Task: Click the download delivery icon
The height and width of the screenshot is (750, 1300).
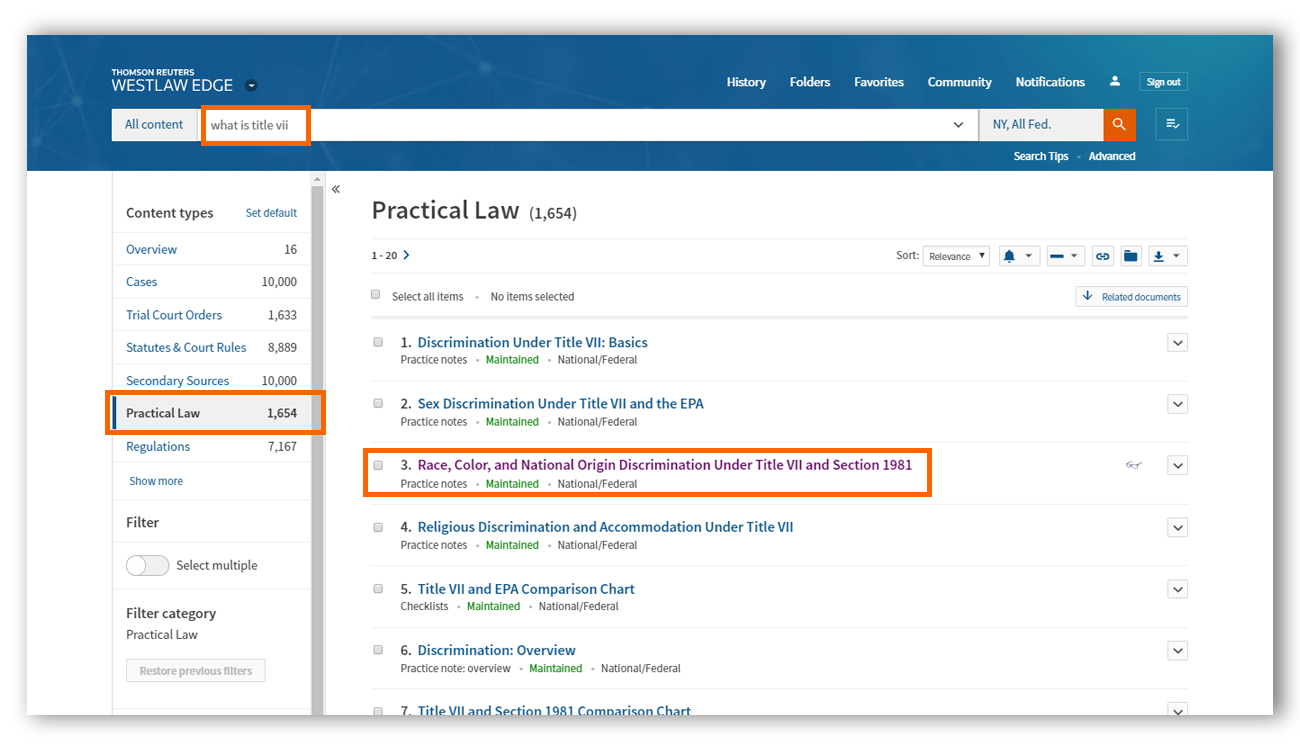Action: [1158, 256]
